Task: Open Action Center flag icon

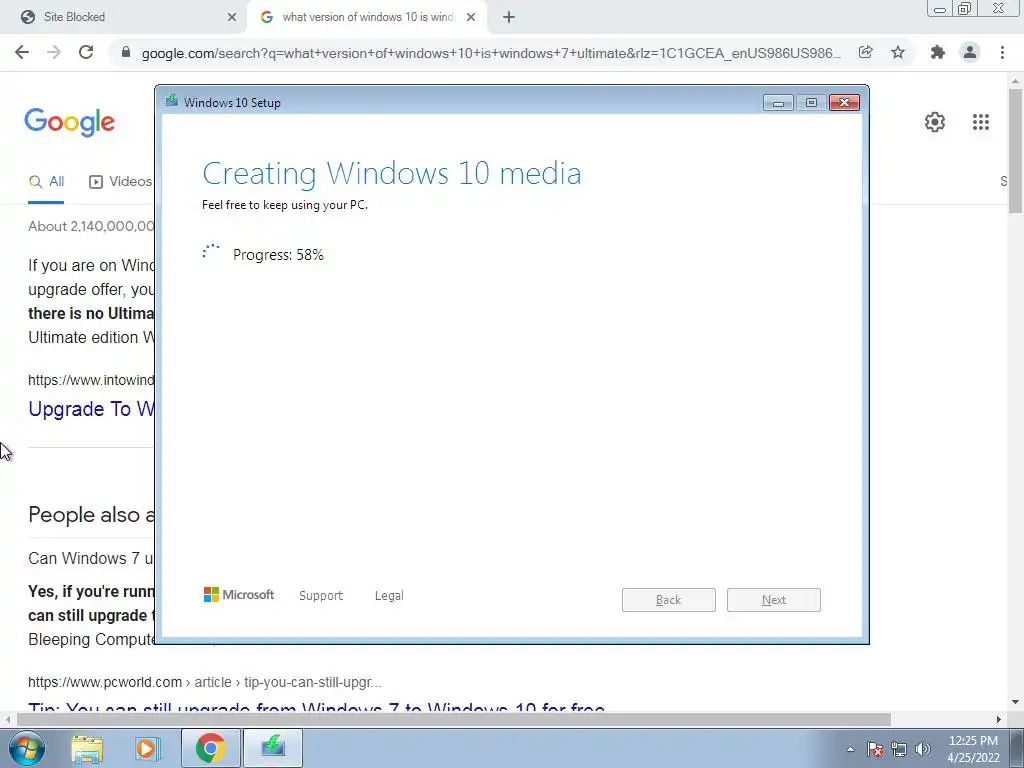Action: click(x=875, y=749)
